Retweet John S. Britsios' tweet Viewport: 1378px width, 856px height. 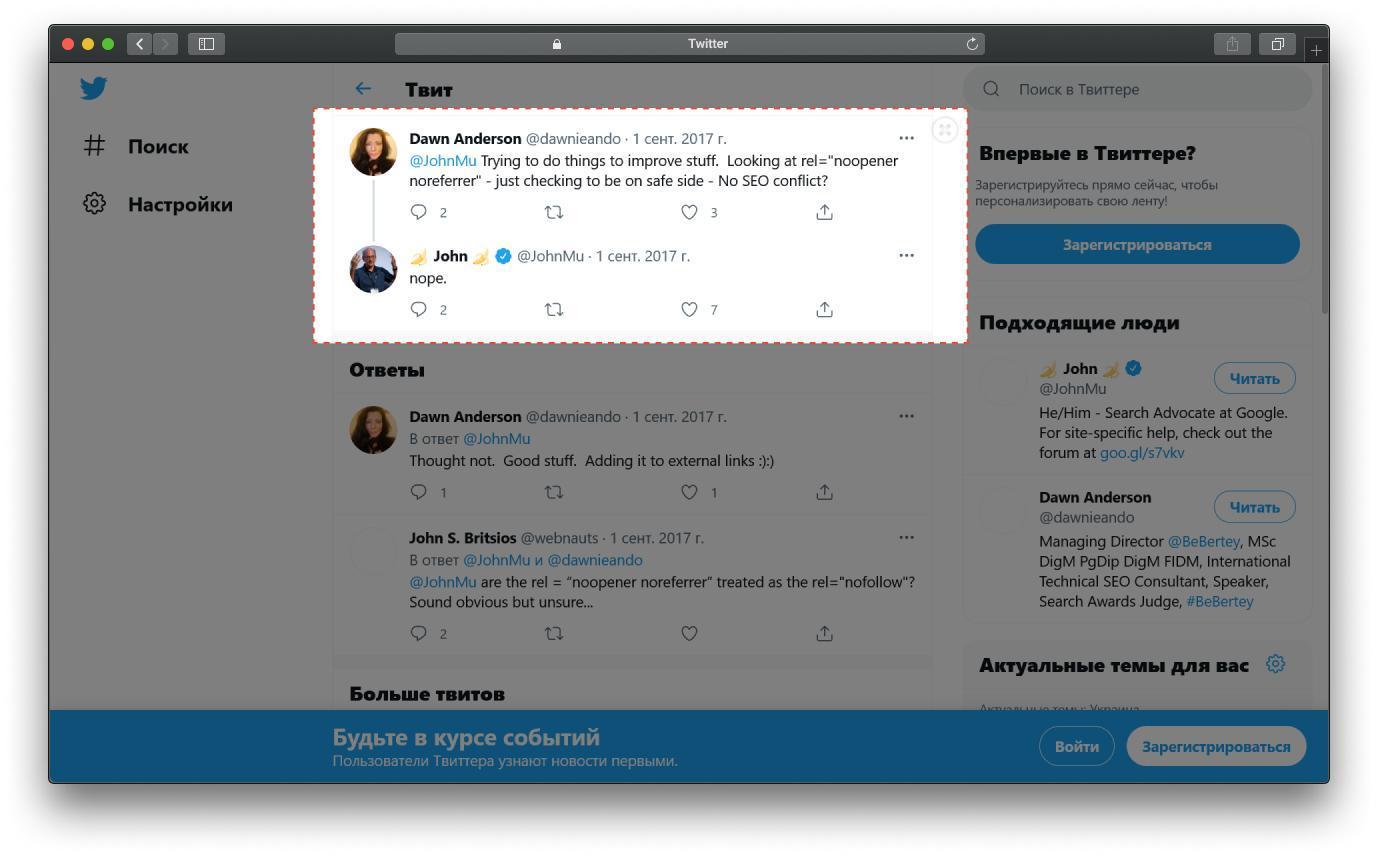tap(554, 633)
